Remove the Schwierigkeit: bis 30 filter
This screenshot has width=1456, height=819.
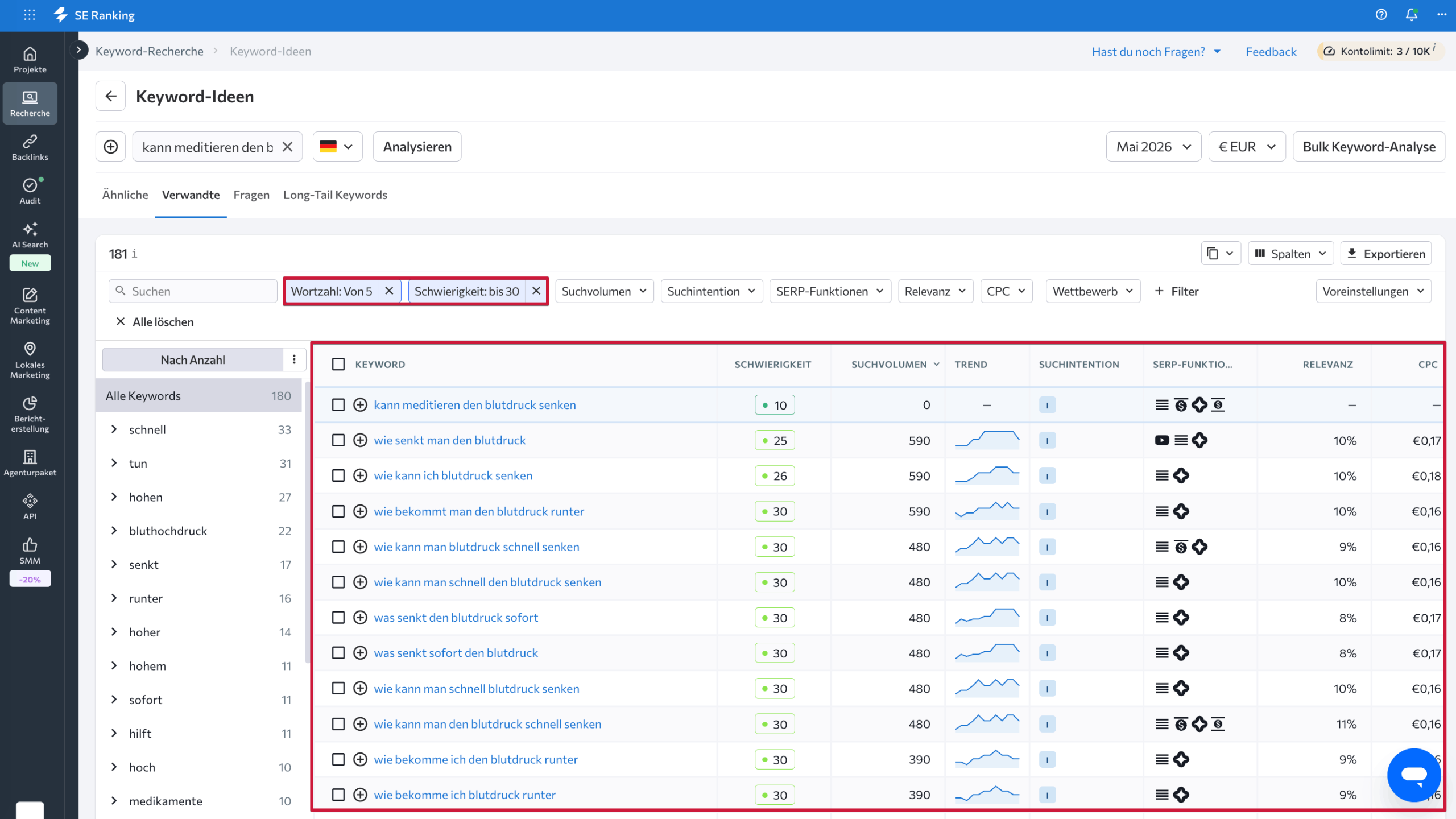tap(536, 291)
